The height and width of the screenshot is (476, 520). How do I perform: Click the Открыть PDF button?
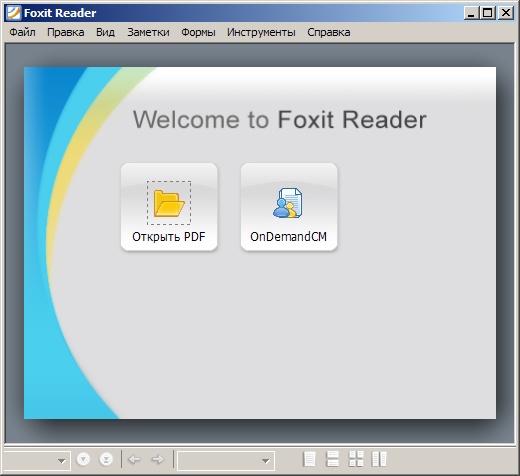pyautogui.click(x=169, y=207)
